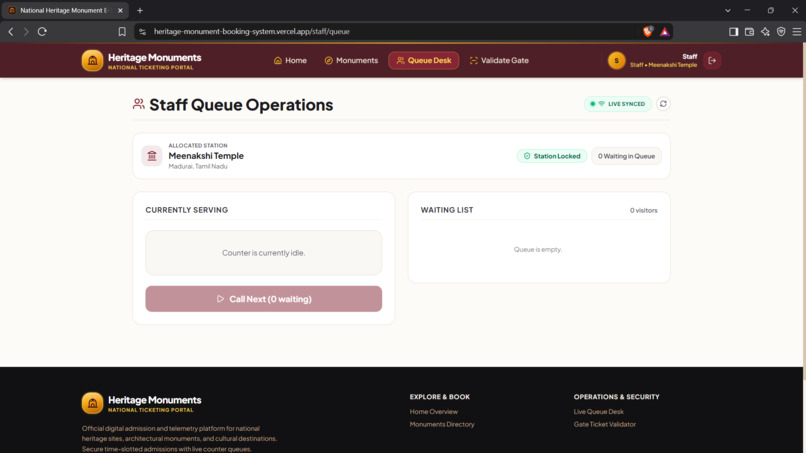The width and height of the screenshot is (806, 453).
Task: Click the staff avatar circle labeled S
Action: 616,61
